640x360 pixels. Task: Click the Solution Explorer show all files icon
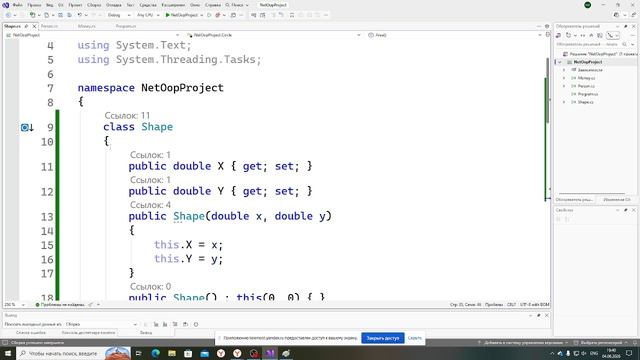[x=600, y=36]
